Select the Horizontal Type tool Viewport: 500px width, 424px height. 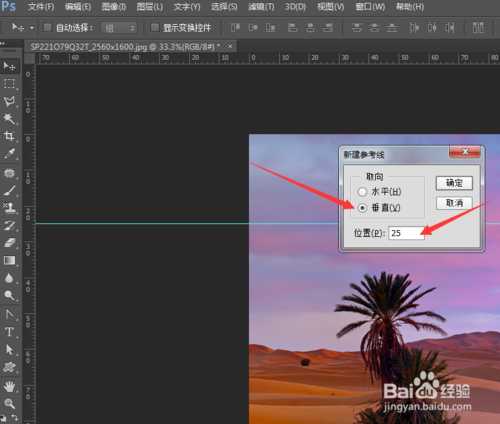click(x=9, y=331)
